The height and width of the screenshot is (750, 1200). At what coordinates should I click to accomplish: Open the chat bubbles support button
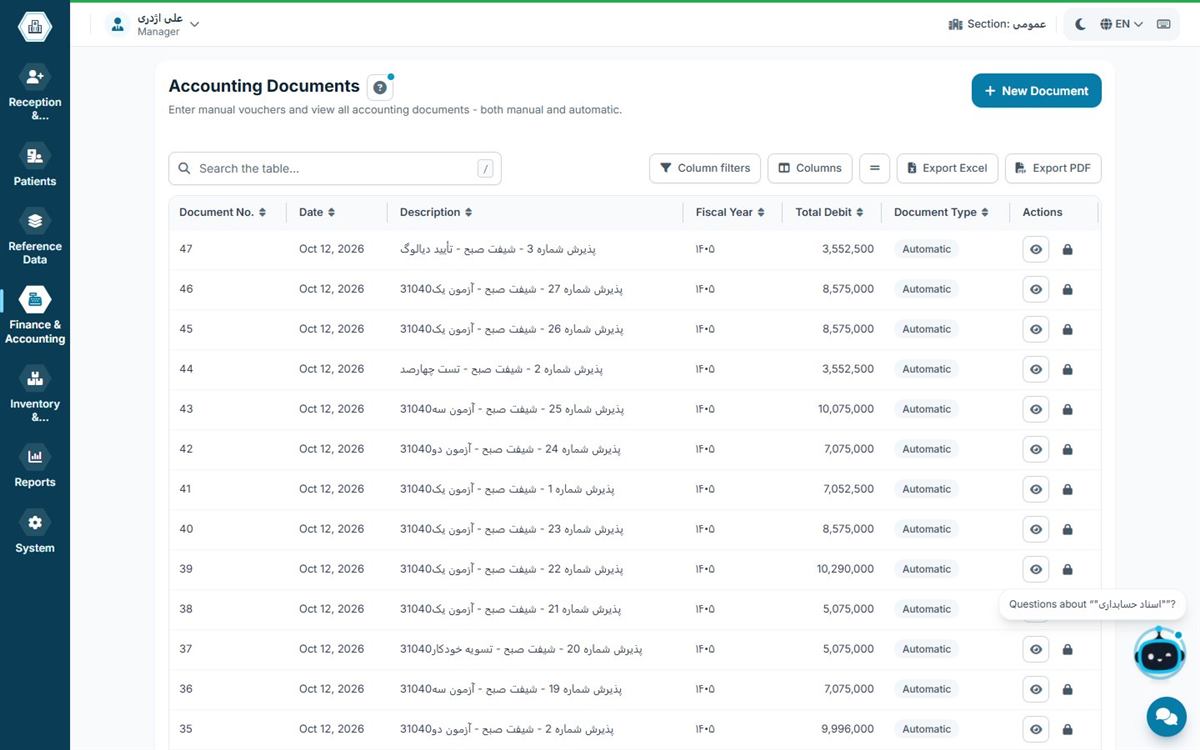pos(1165,716)
